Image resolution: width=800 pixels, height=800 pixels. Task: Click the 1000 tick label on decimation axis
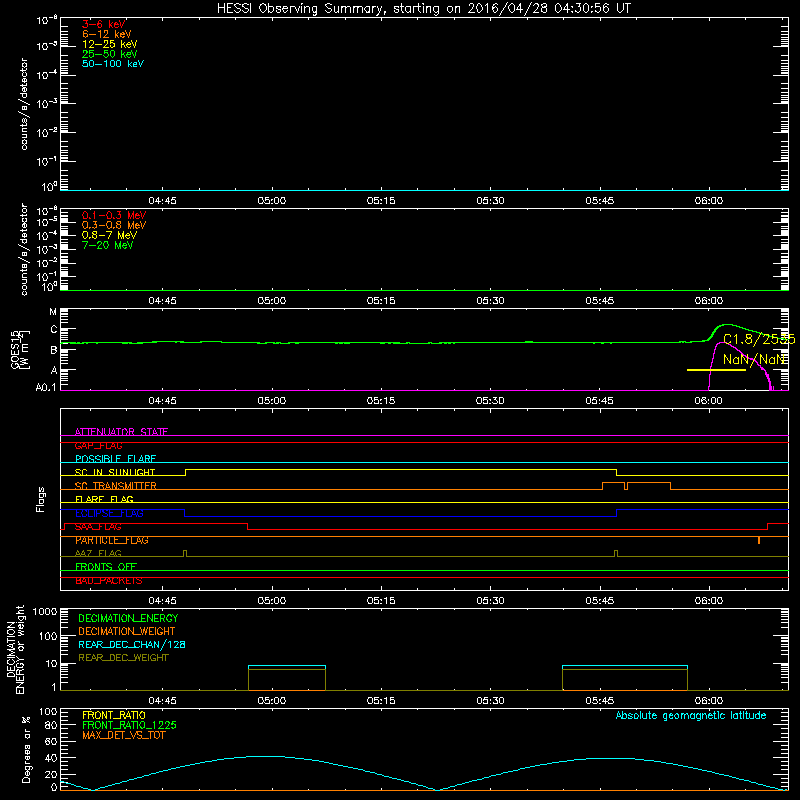45,612
